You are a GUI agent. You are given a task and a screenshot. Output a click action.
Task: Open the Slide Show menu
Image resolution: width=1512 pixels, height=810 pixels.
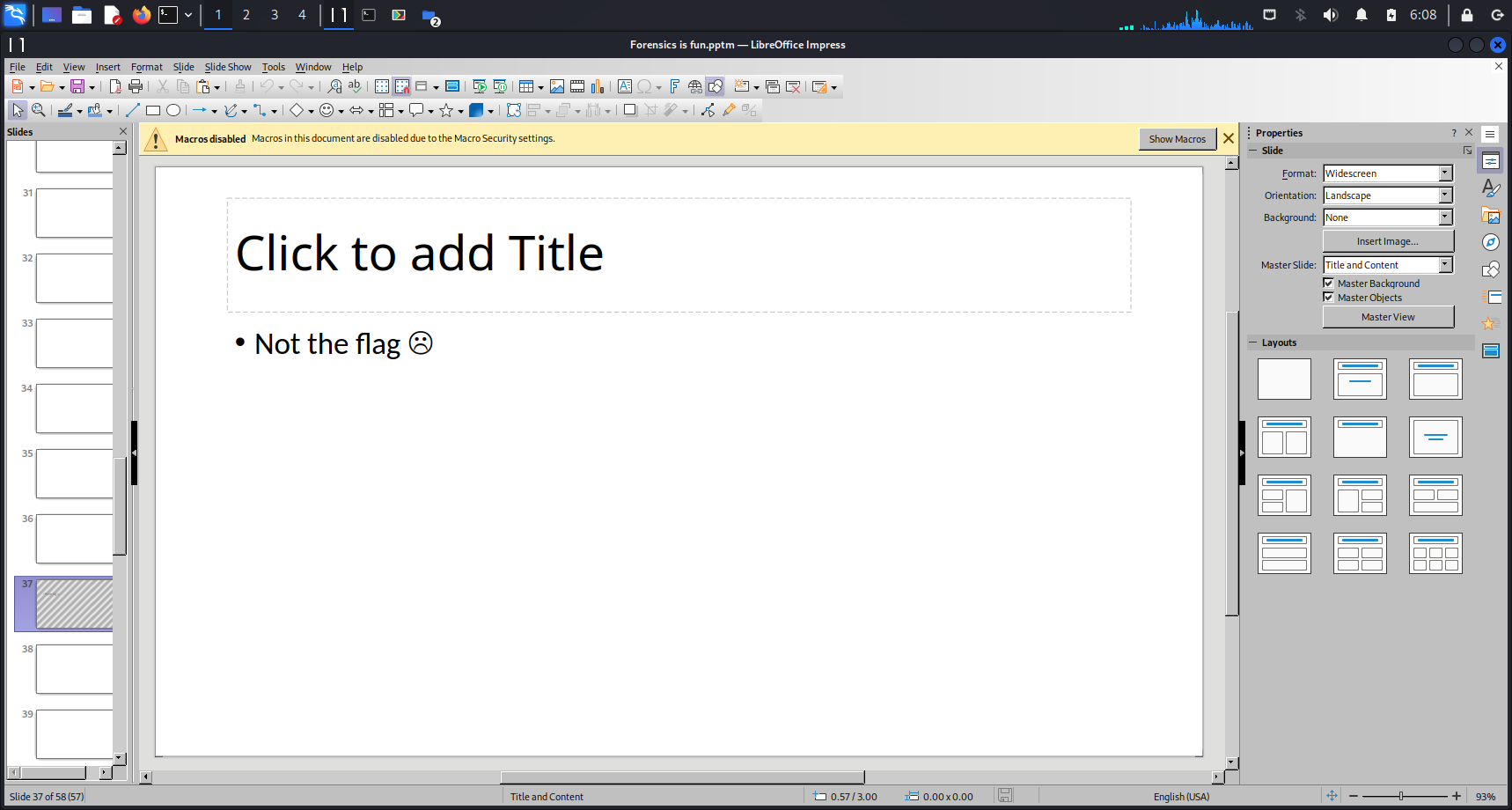pyautogui.click(x=228, y=67)
